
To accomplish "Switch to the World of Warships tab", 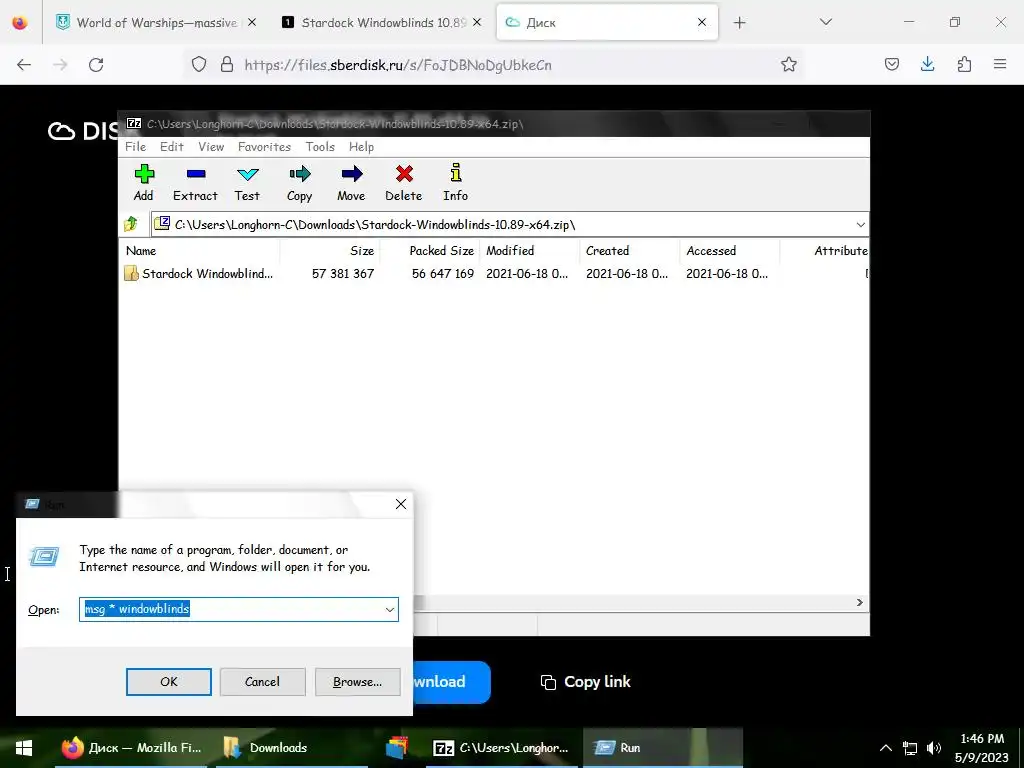I will [x=157, y=22].
